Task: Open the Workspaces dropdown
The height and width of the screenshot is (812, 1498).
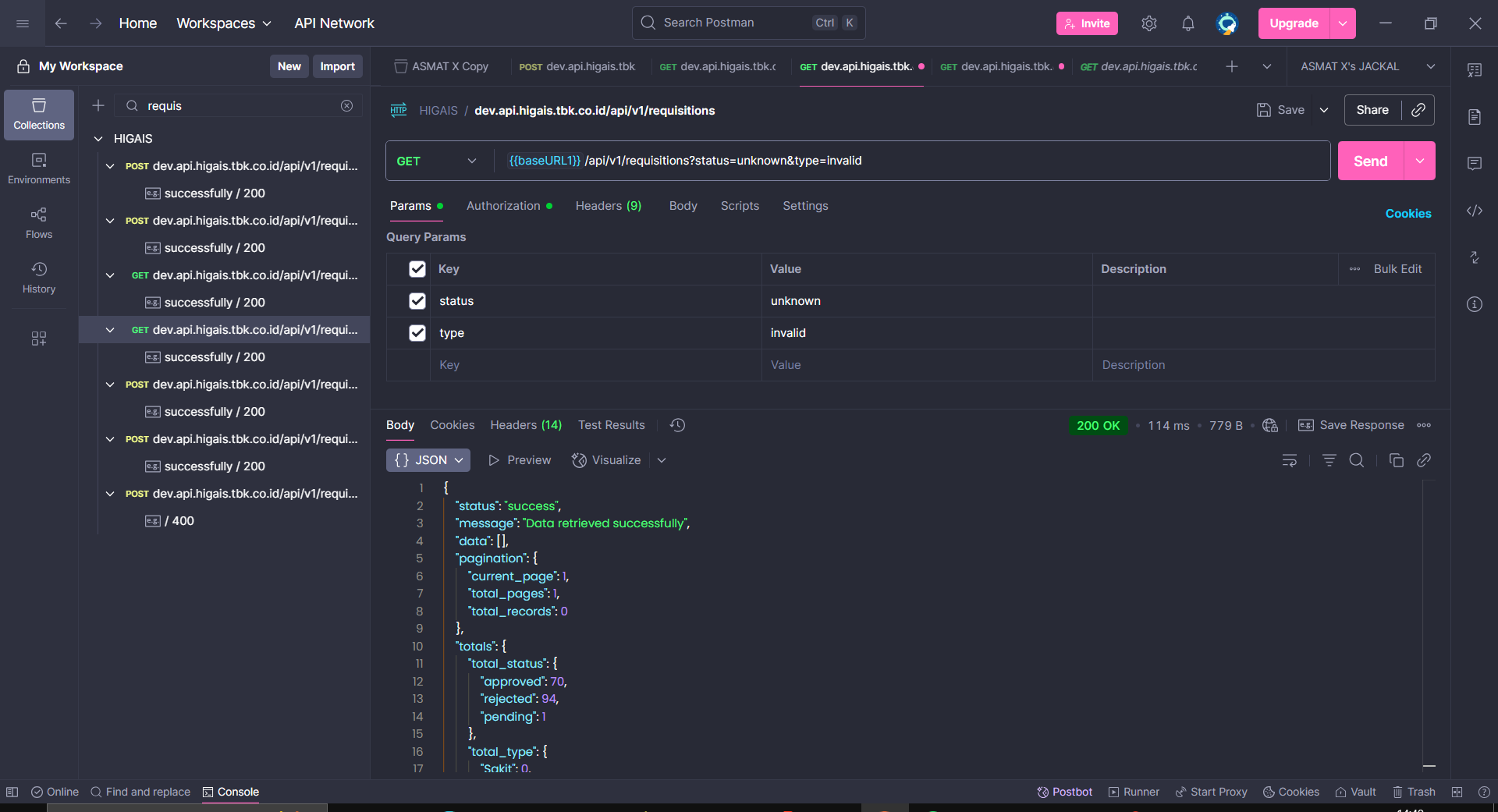Action: click(224, 23)
